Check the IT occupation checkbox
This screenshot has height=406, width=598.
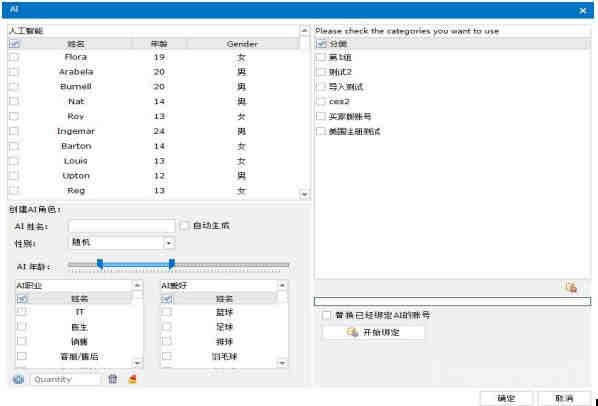[x=21, y=312]
